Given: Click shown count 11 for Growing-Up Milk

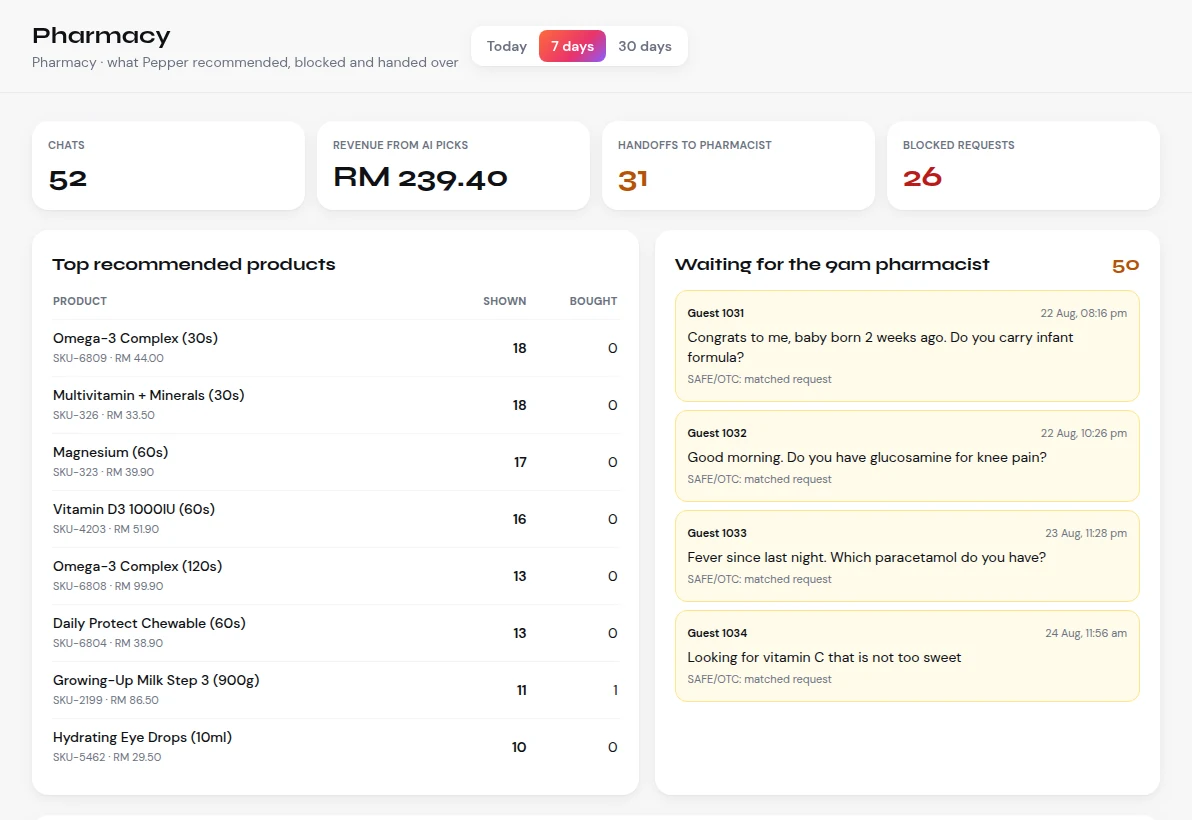Looking at the screenshot, I should pos(522,690).
